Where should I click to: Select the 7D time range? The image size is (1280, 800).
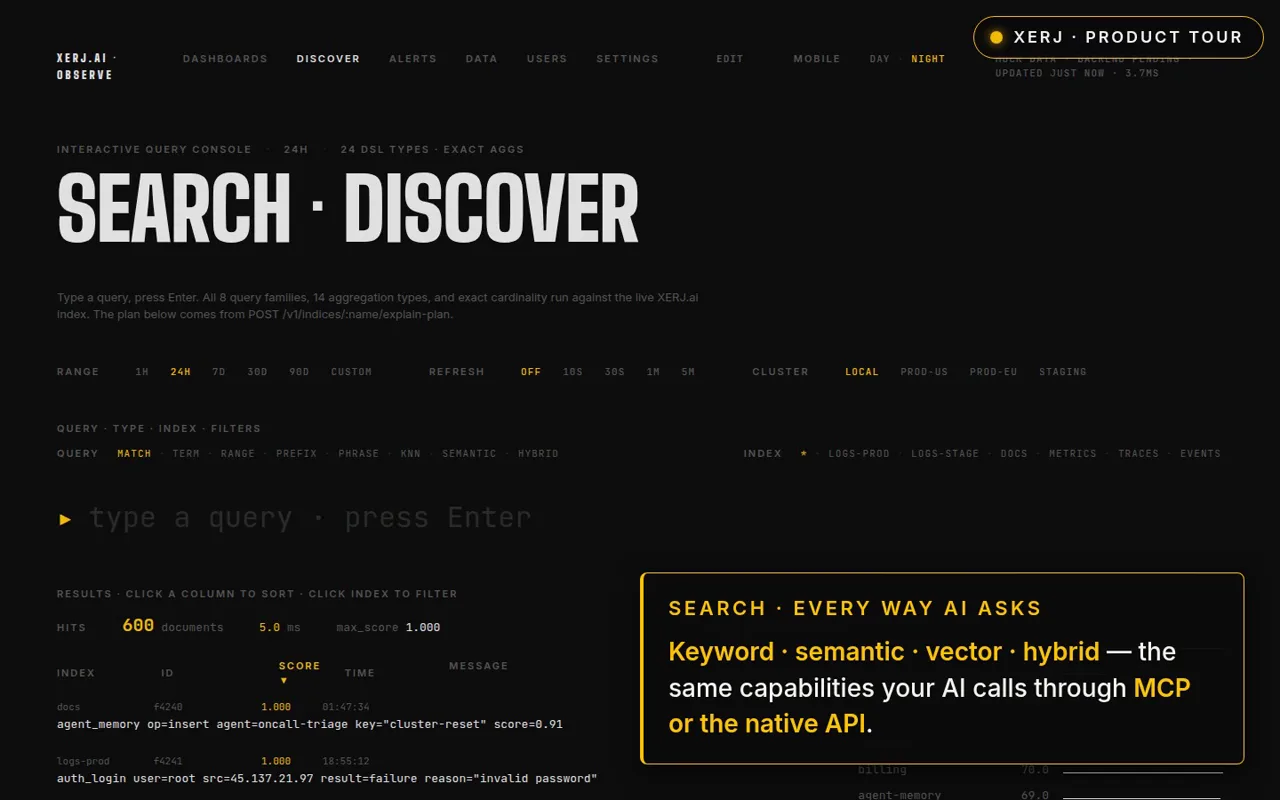click(219, 372)
